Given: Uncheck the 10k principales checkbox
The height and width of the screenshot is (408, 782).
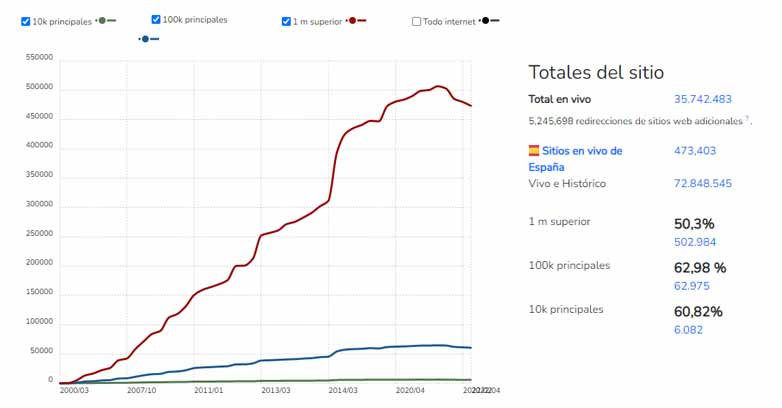Looking at the screenshot, I should 26,21.
